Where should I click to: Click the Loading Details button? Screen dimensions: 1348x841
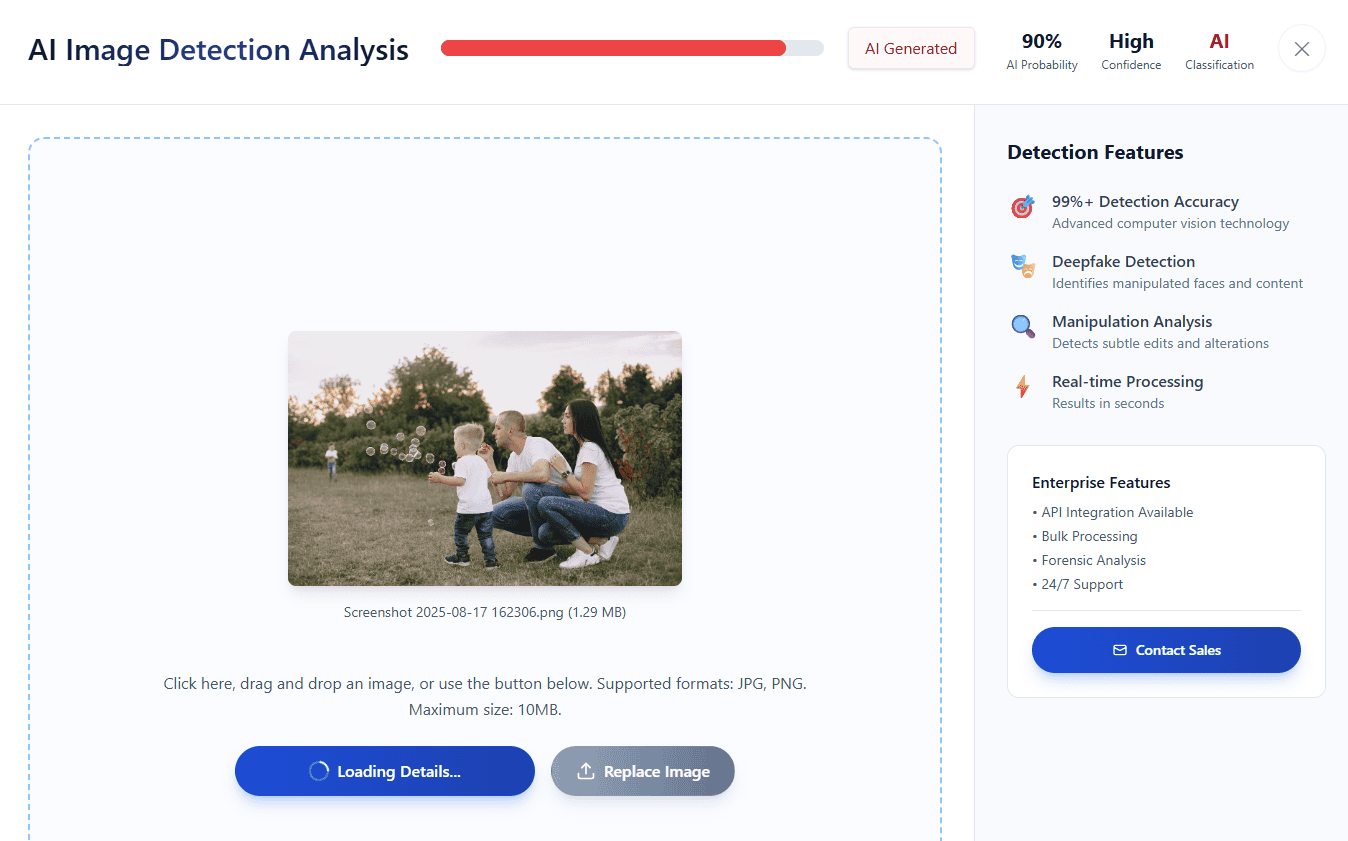pos(385,771)
